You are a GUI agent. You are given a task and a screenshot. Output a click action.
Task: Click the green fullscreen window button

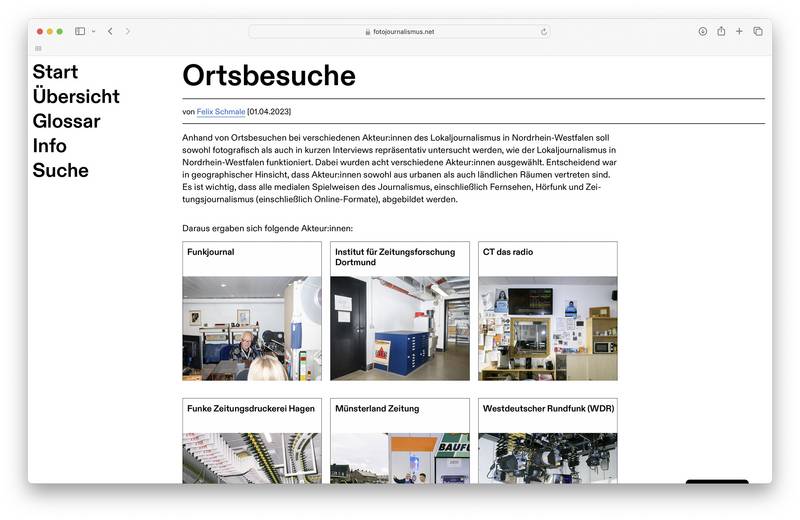point(60,32)
